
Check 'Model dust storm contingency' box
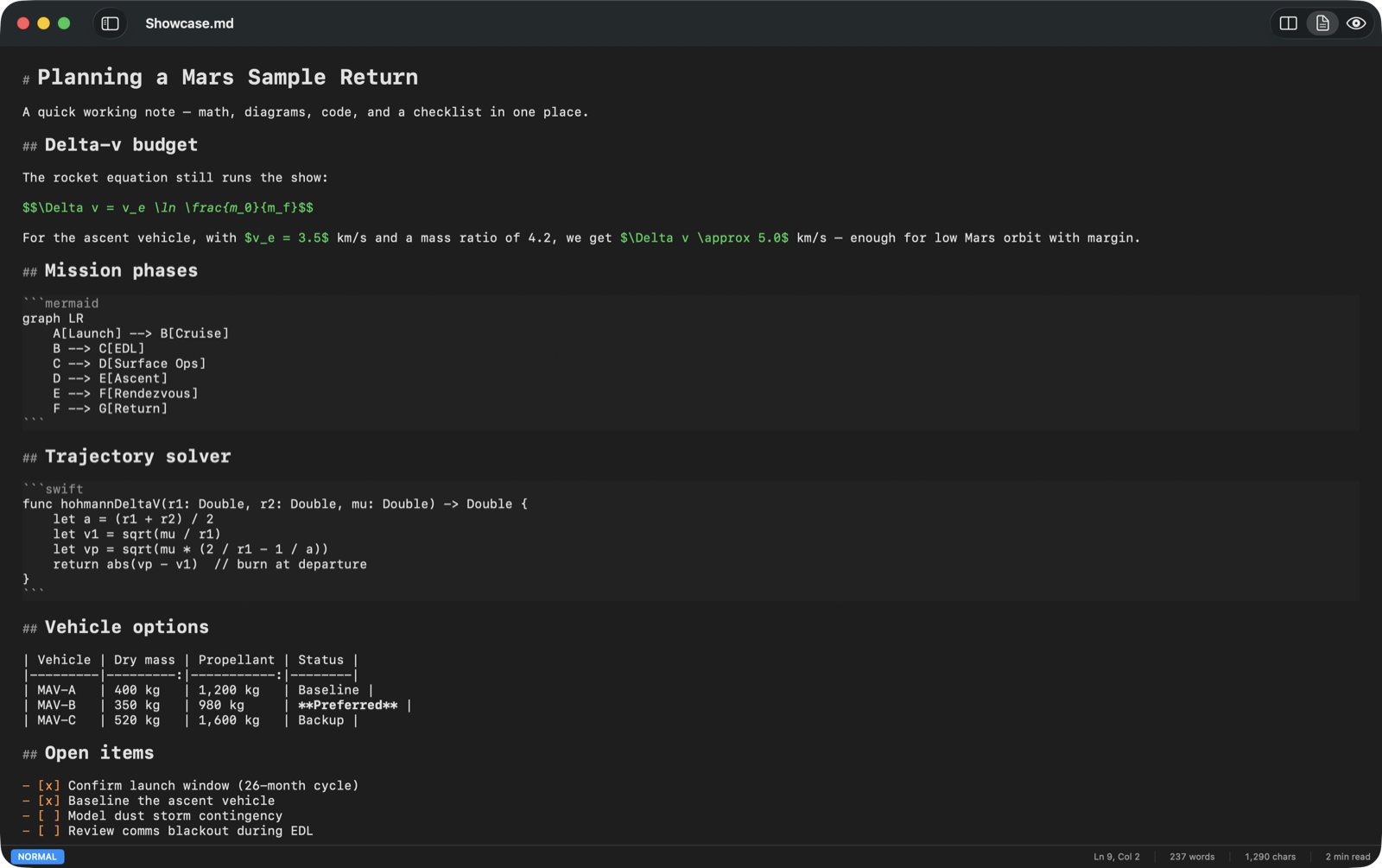coord(49,816)
